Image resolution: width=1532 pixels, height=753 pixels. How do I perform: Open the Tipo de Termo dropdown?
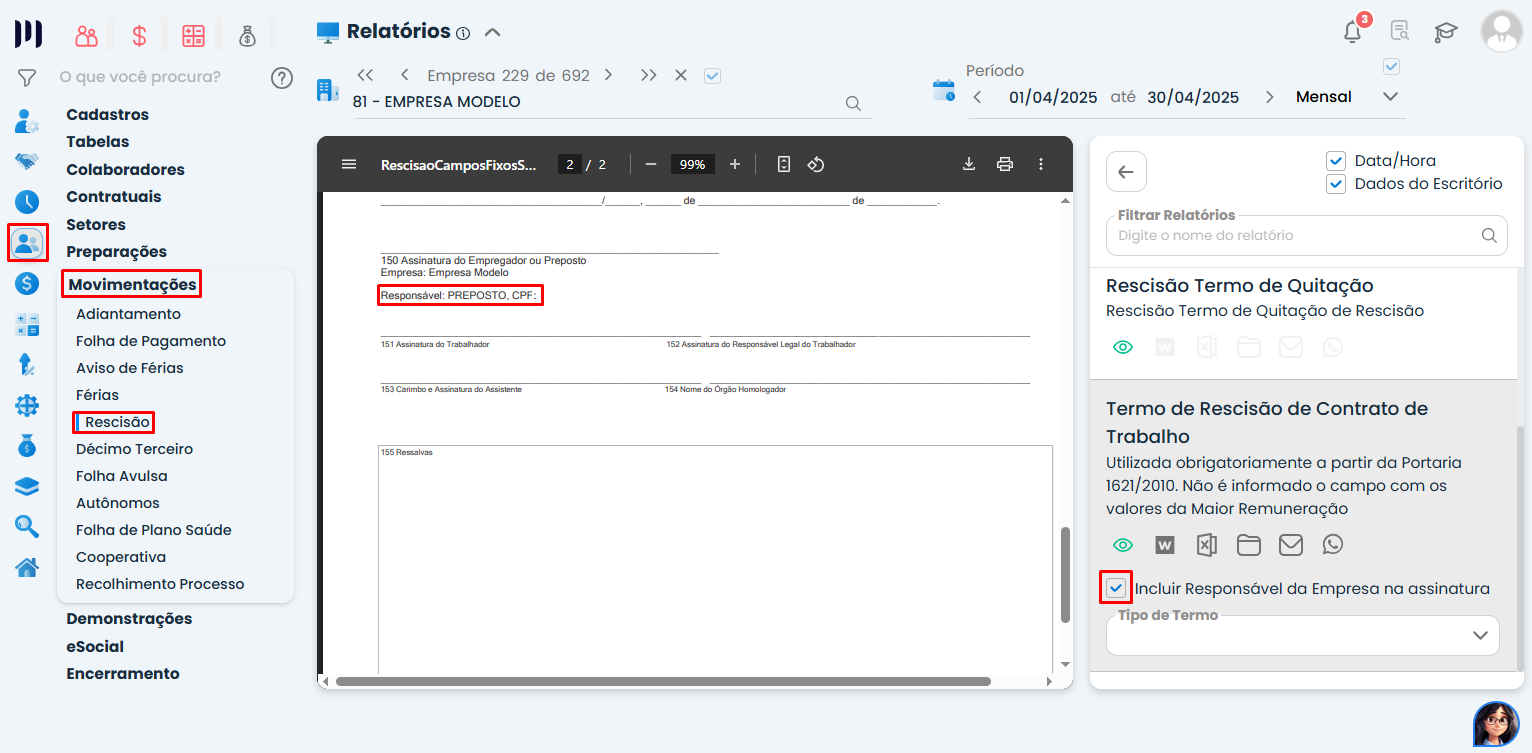[1303, 636]
